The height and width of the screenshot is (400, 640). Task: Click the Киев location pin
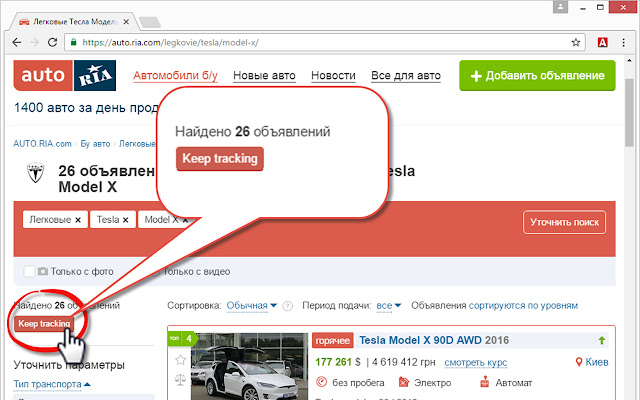(x=578, y=362)
